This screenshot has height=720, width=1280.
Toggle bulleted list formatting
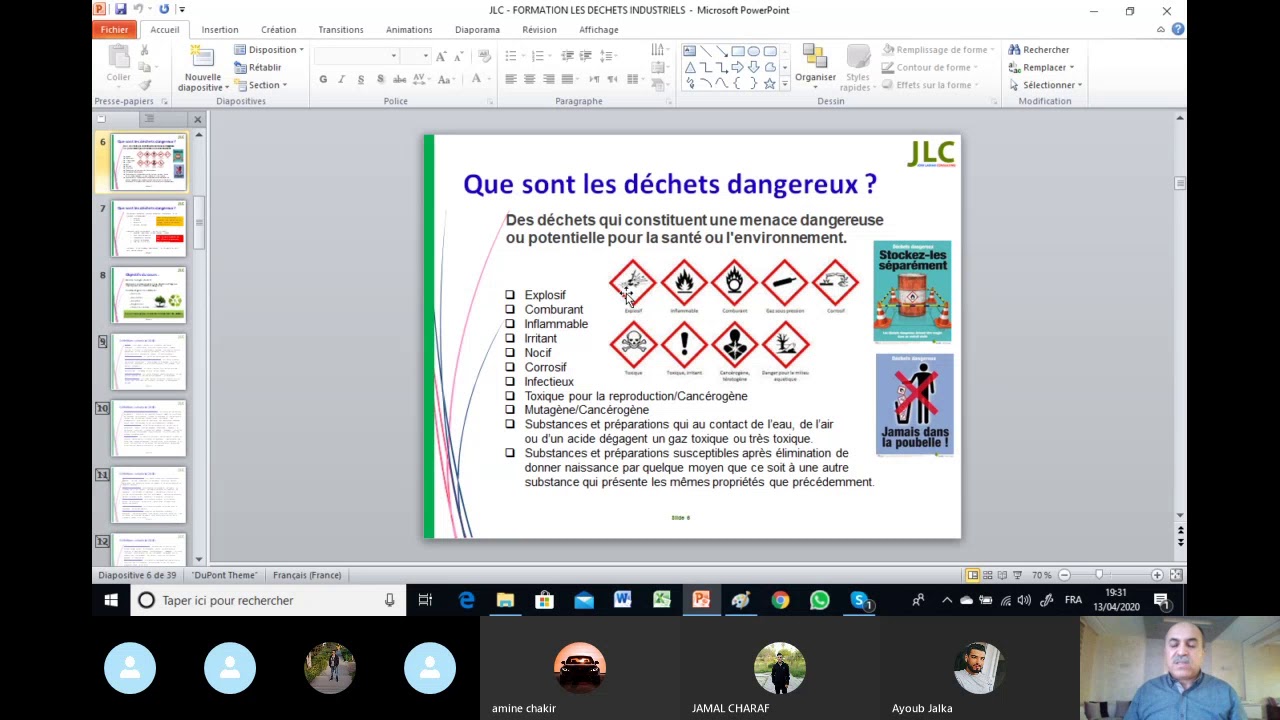pos(512,56)
